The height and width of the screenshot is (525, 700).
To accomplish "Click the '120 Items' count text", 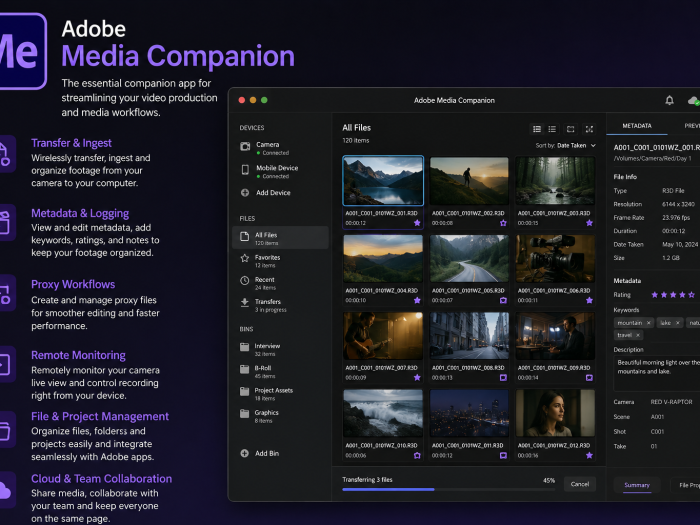I will point(355,141).
